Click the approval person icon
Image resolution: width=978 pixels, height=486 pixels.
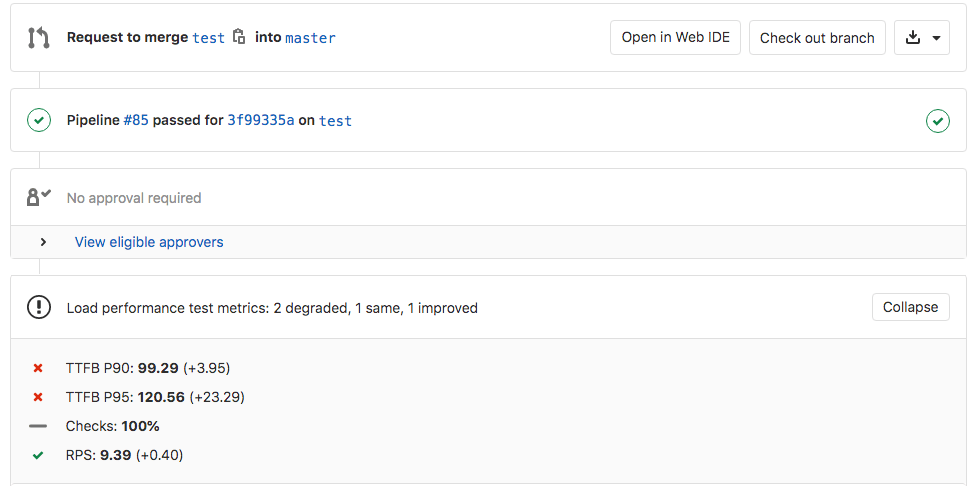tap(38, 197)
